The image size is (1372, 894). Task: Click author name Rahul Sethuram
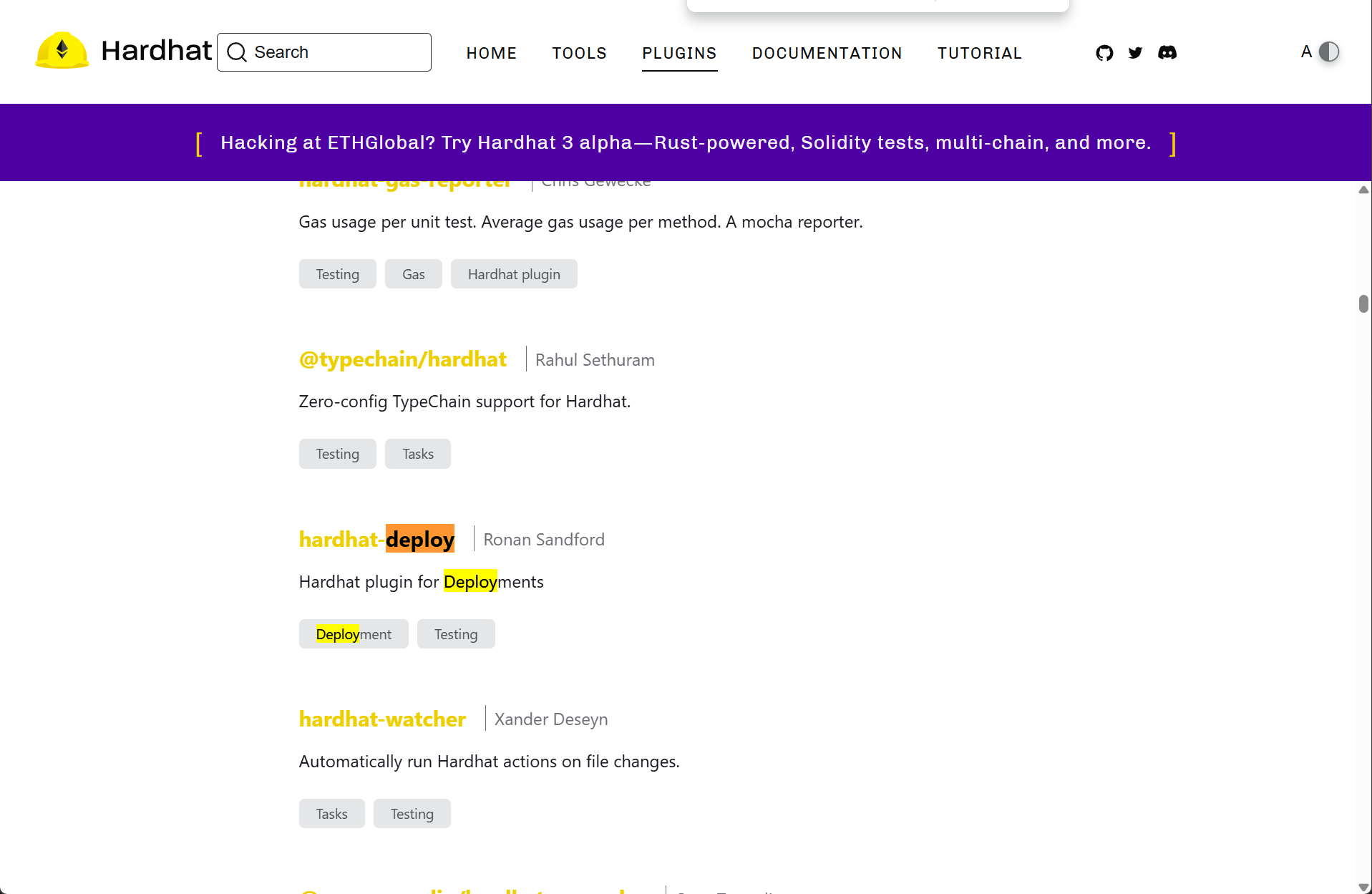pyautogui.click(x=595, y=360)
